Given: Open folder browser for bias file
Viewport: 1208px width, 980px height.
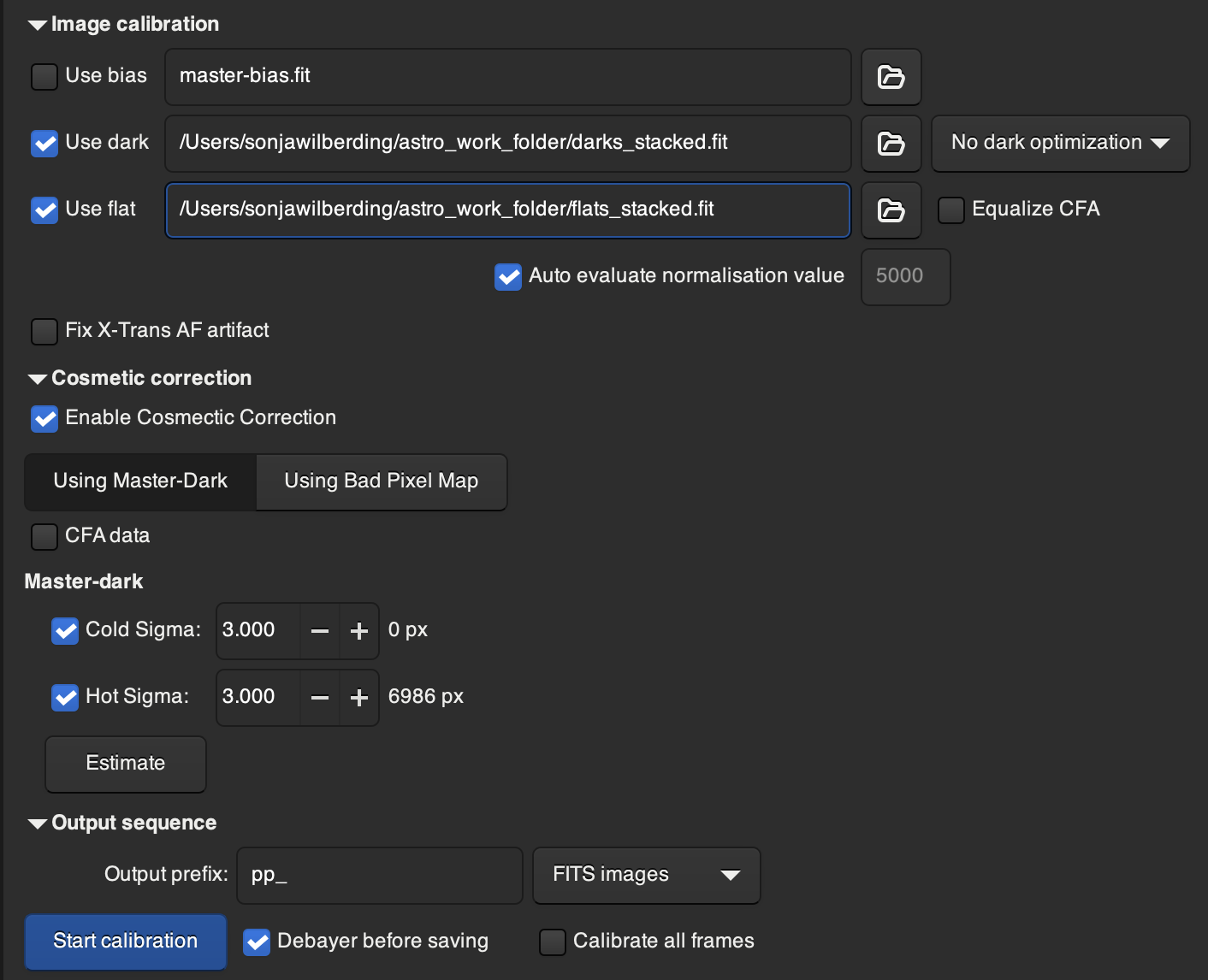Looking at the screenshot, I should tap(891, 77).
